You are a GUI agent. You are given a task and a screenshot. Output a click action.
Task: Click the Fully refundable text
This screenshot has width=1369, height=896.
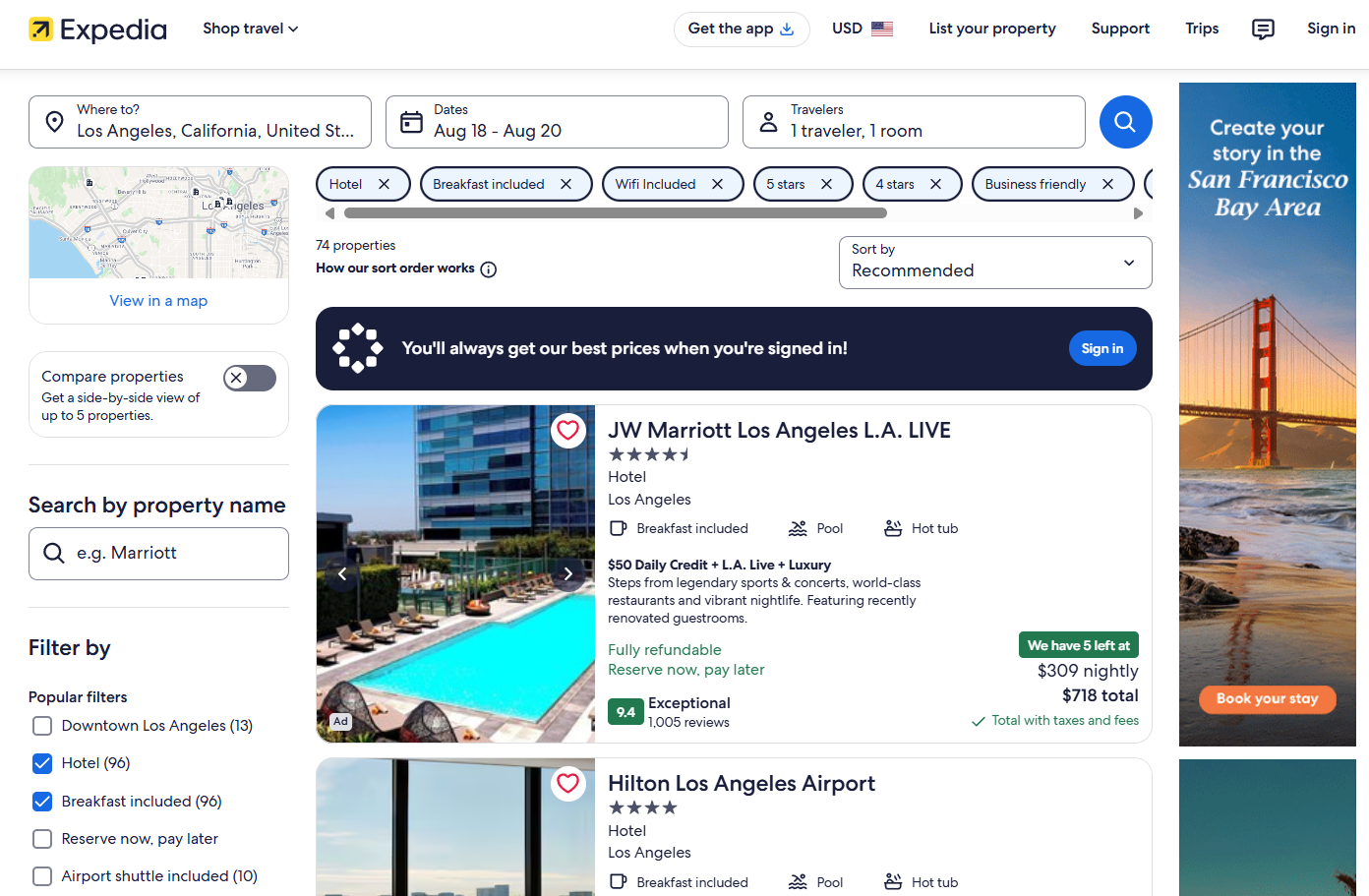(x=665, y=650)
